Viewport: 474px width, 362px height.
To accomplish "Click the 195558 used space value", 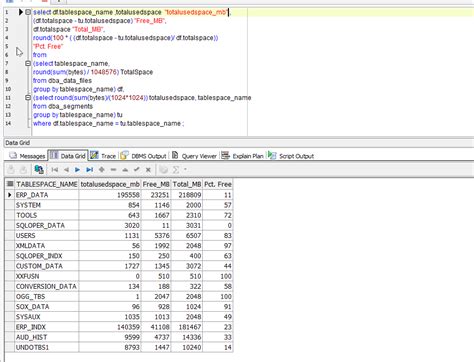I will pyautogui.click(x=110, y=195).
